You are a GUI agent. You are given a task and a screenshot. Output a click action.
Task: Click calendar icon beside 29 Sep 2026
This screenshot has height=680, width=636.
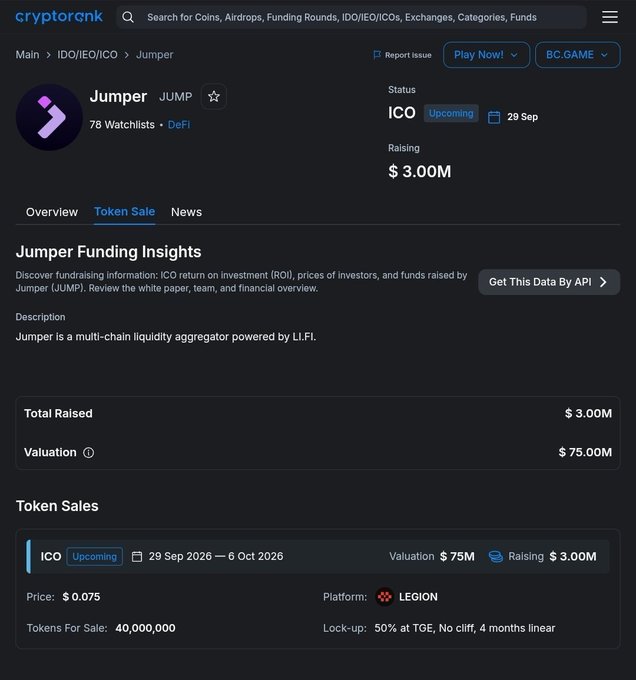click(x=137, y=556)
